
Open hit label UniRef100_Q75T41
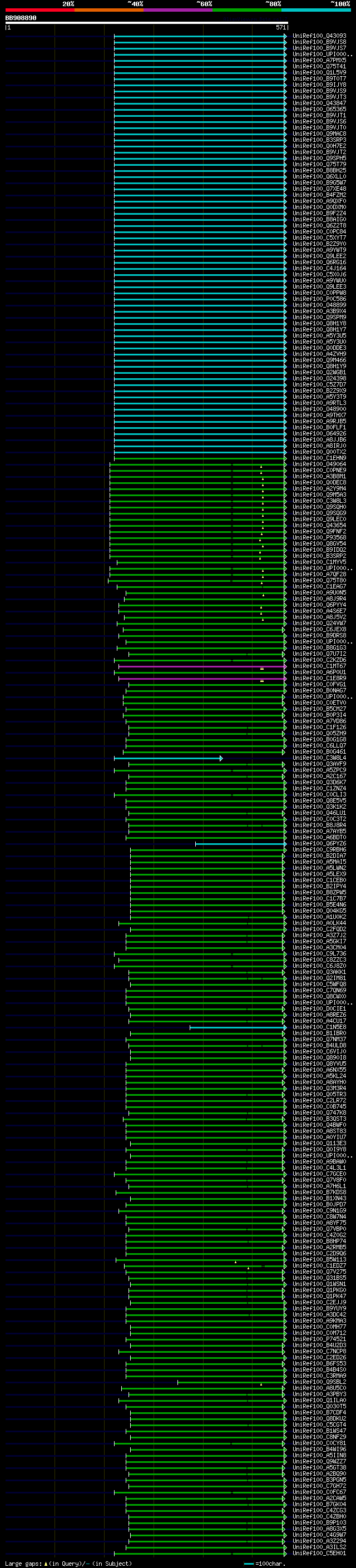[x=319, y=66]
